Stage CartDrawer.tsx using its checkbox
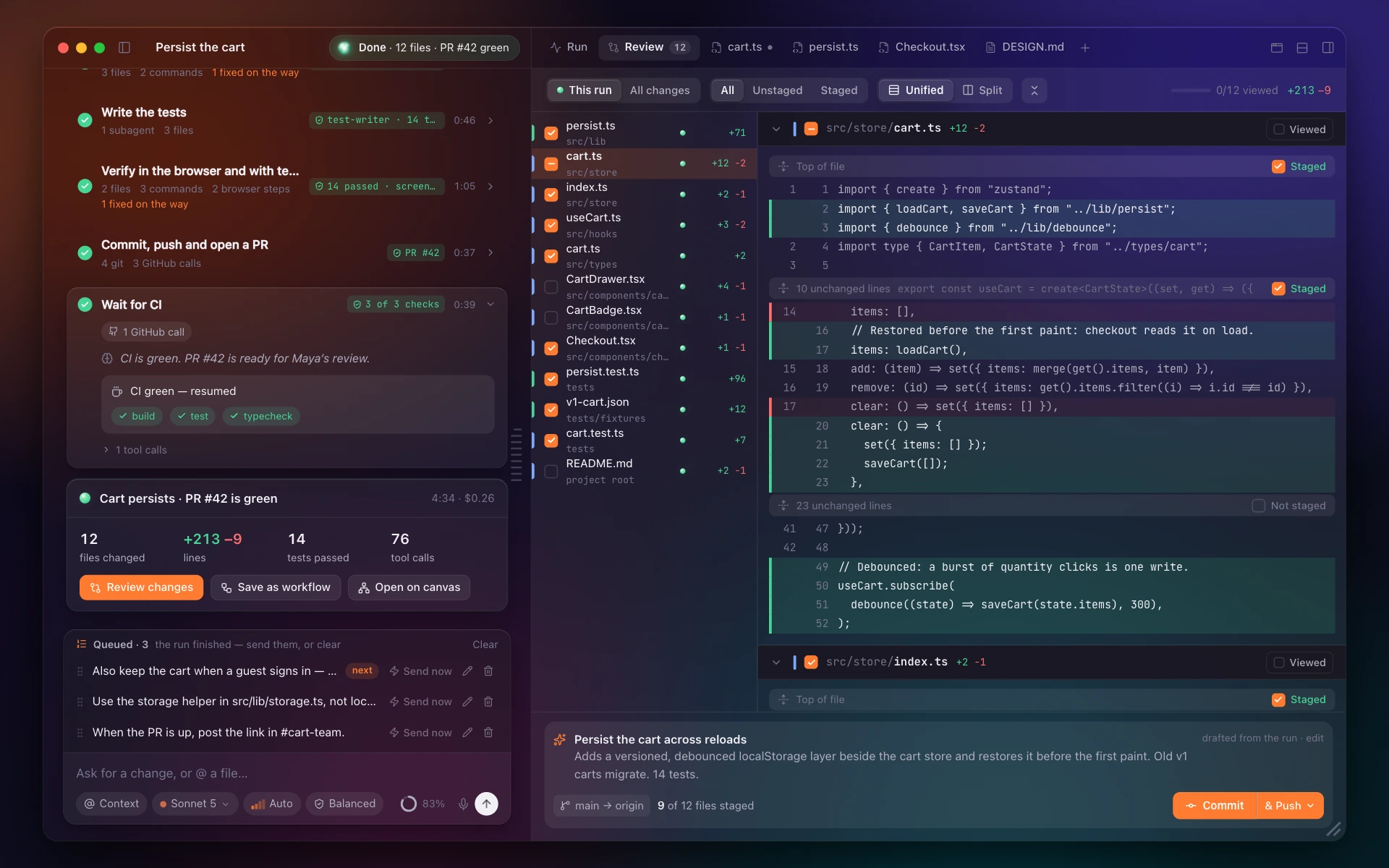This screenshot has width=1389, height=868. [551, 287]
